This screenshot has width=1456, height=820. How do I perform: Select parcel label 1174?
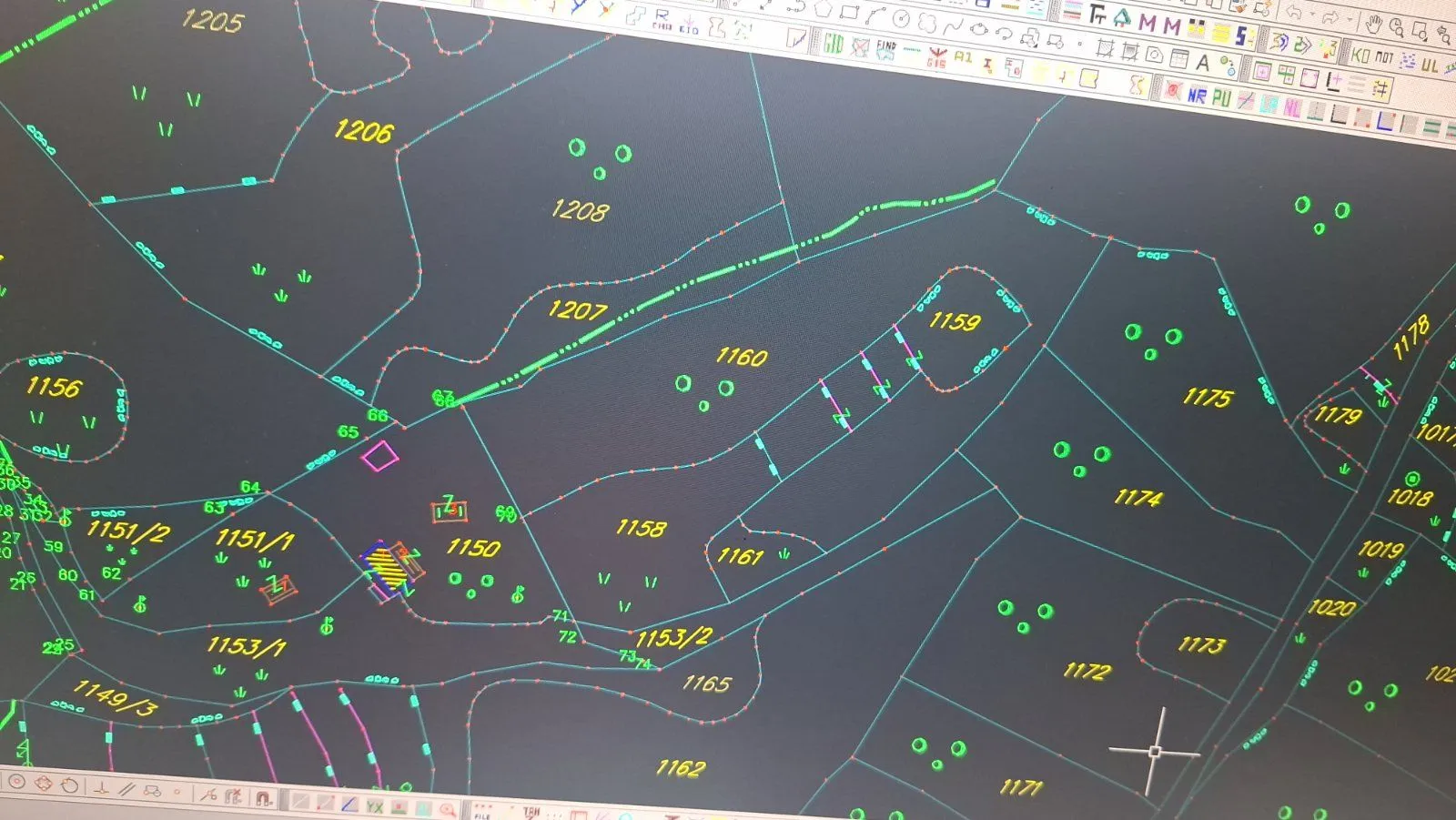(x=1138, y=497)
